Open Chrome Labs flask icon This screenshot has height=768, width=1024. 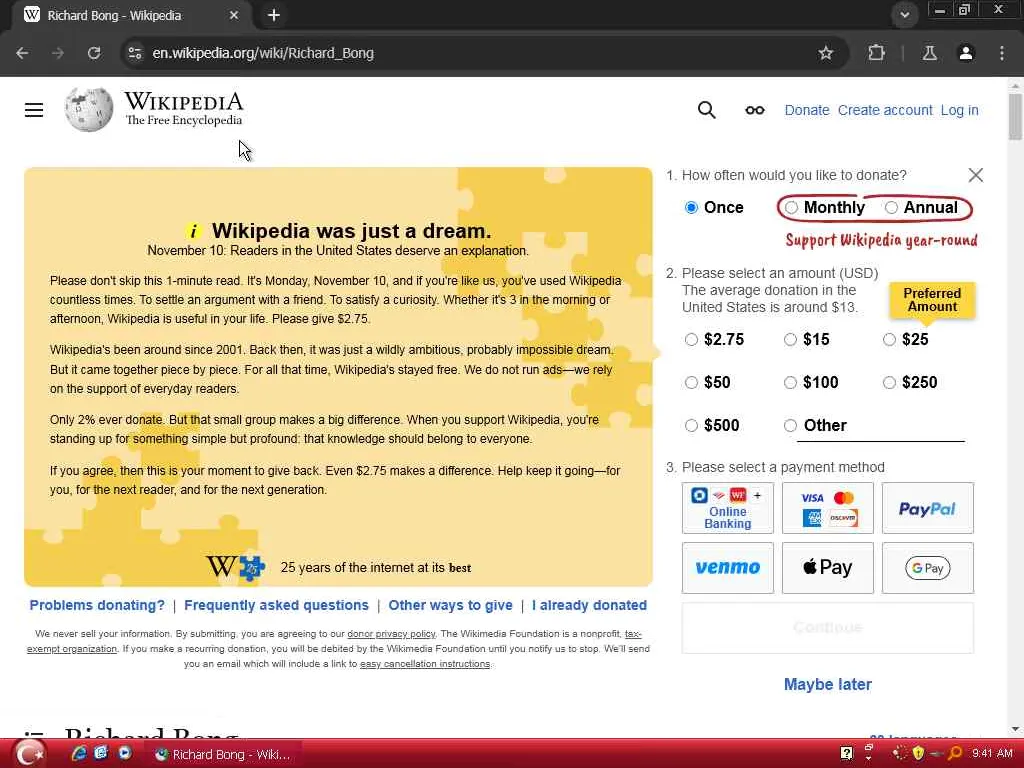[929, 53]
